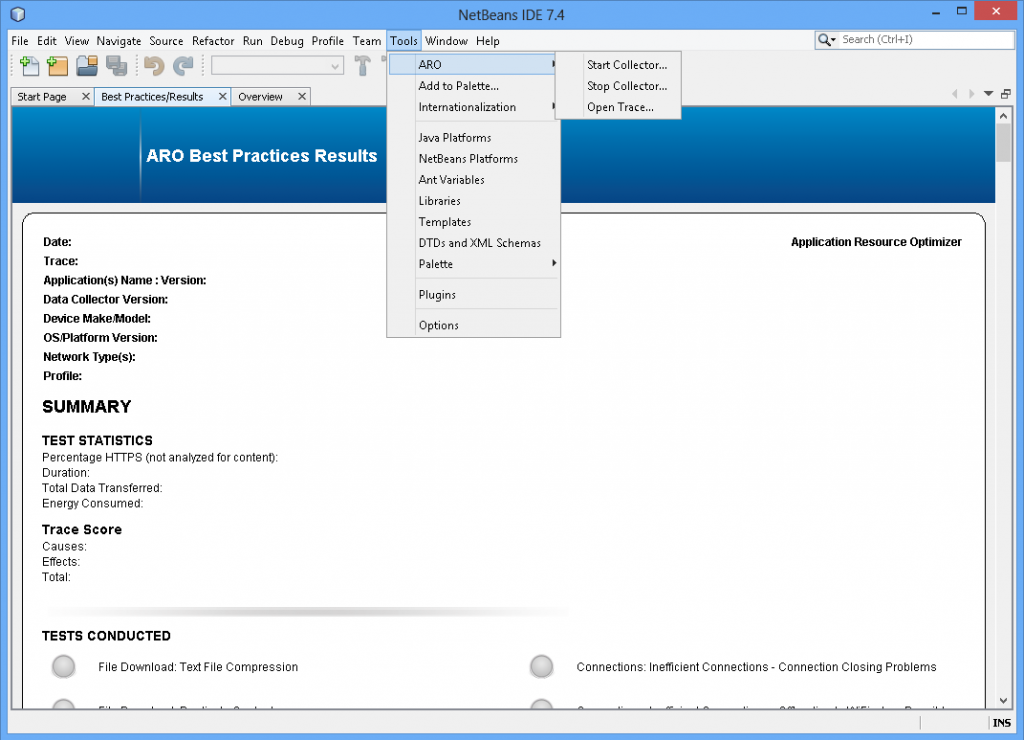Select Ant Variables in Tools menu

point(473,180)
